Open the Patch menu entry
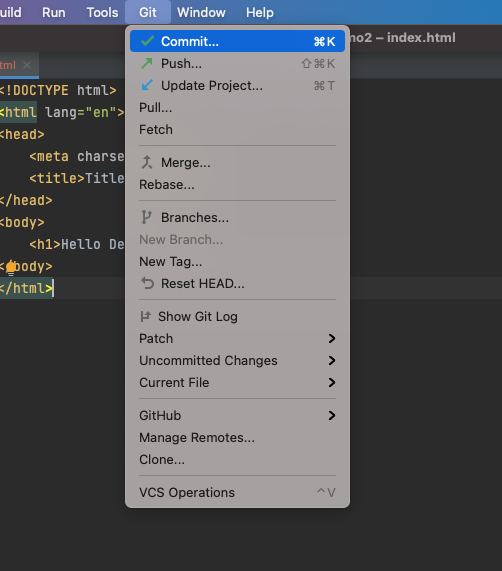Screen dimensions: 502x571 237,338
